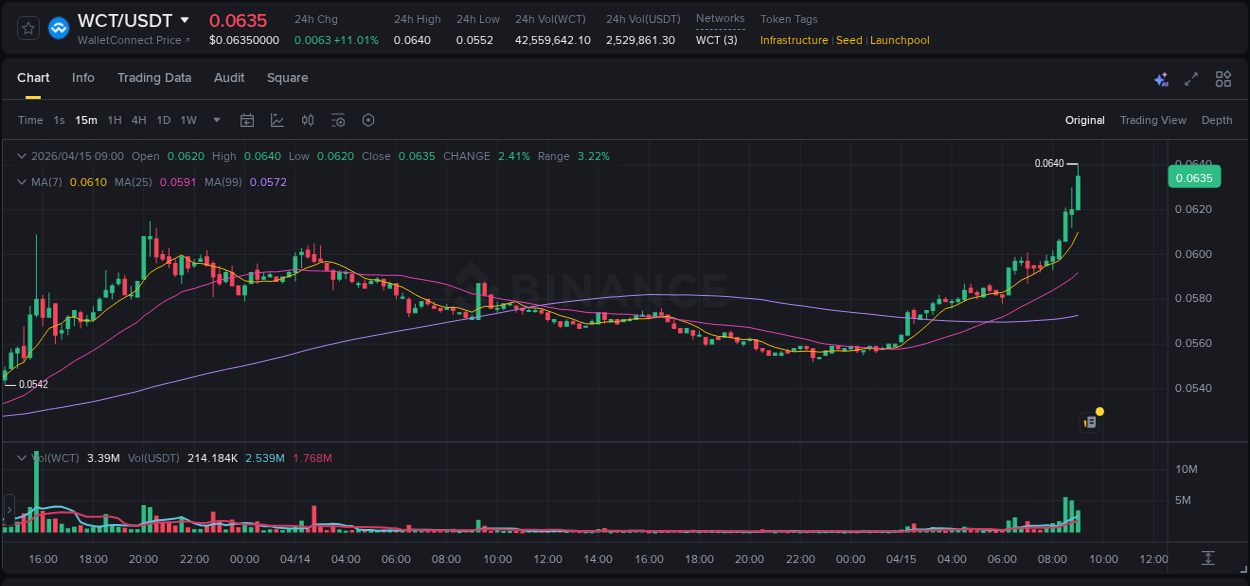Collapse the MA indicators row chevron

pyautogui.click(x=21, y=182)
